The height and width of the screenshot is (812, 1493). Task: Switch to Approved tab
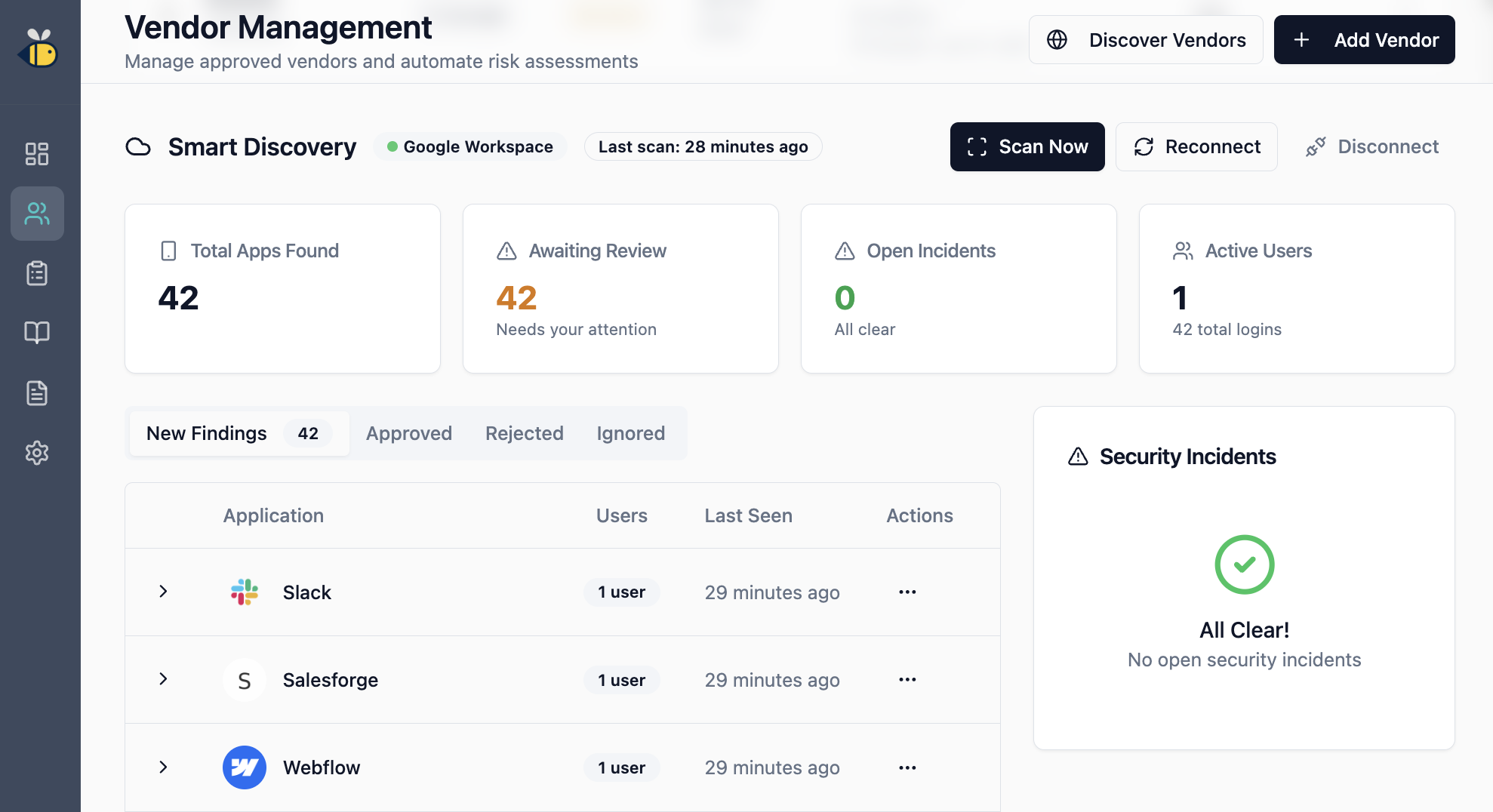(409, 433)
